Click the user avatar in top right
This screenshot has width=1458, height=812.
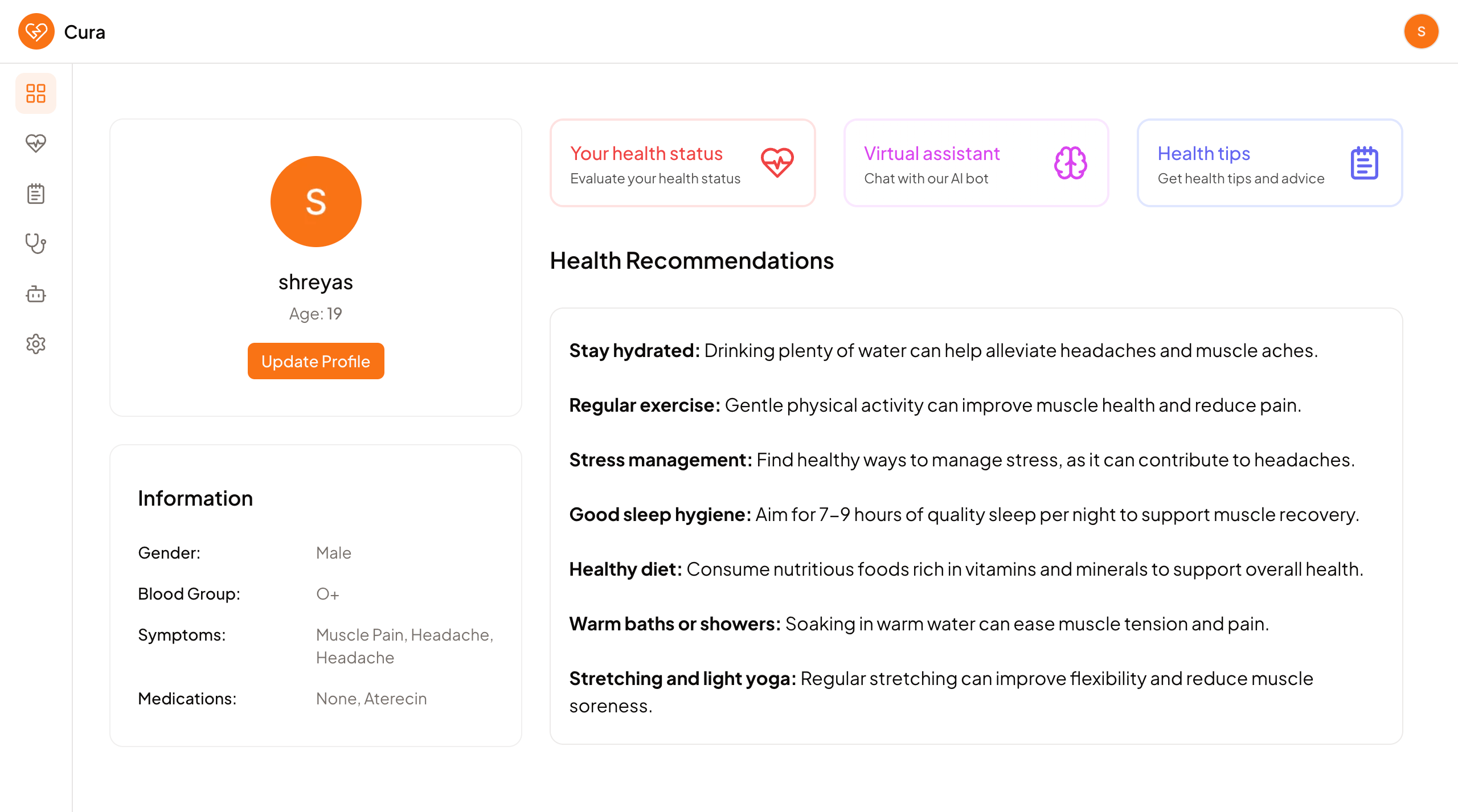click(x=1421, y=31)
